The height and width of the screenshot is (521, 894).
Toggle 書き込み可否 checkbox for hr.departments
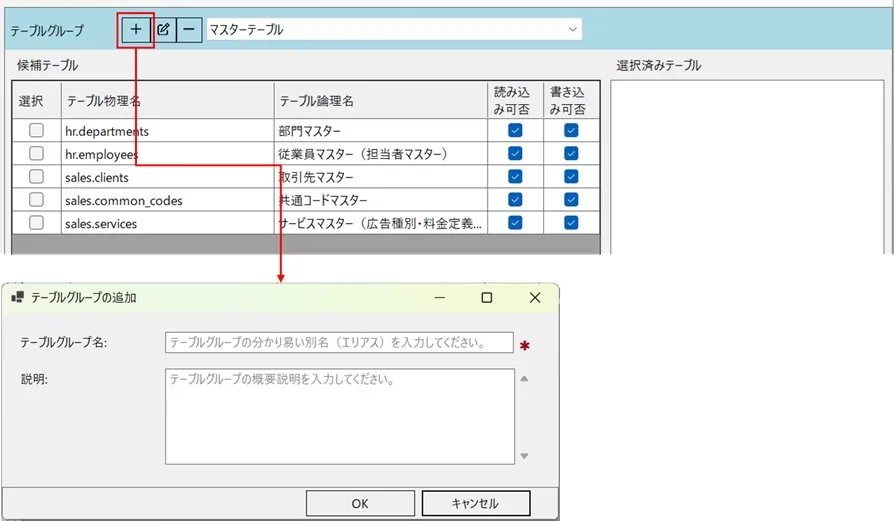click(x=571, y=131)
